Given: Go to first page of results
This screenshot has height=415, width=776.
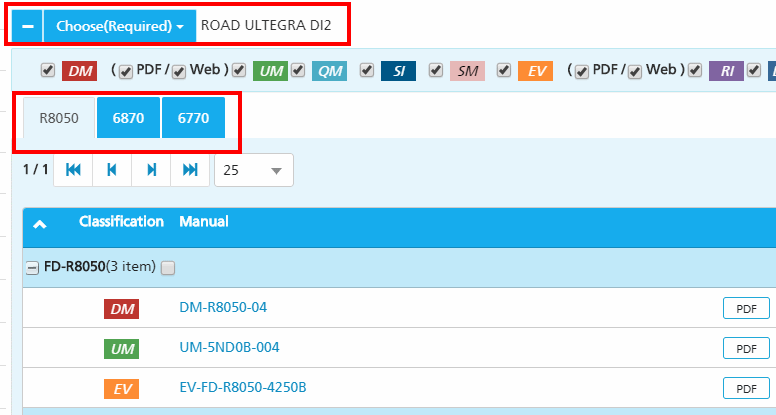Looking at the screenshot, I should point(73,170).
